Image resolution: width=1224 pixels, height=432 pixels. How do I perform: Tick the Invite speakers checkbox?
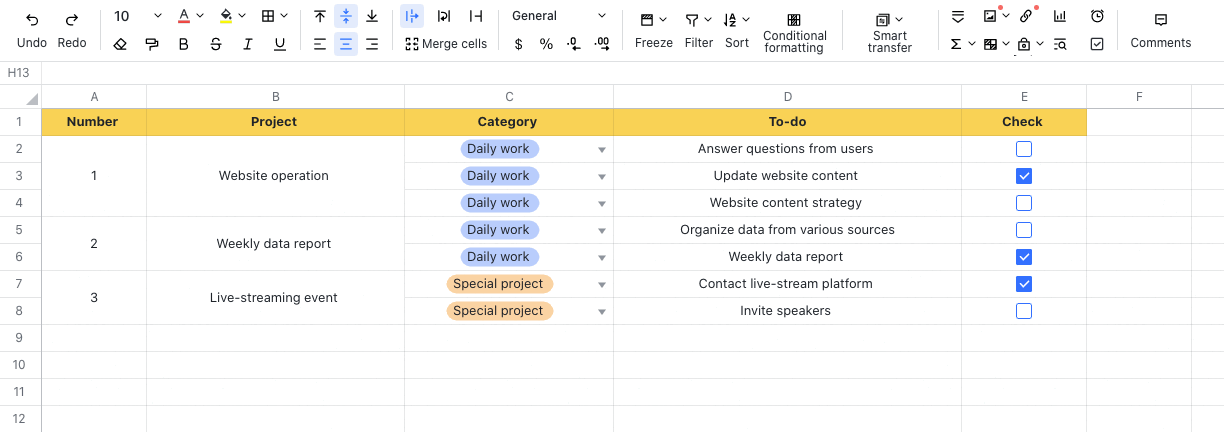click(1024, 311)
